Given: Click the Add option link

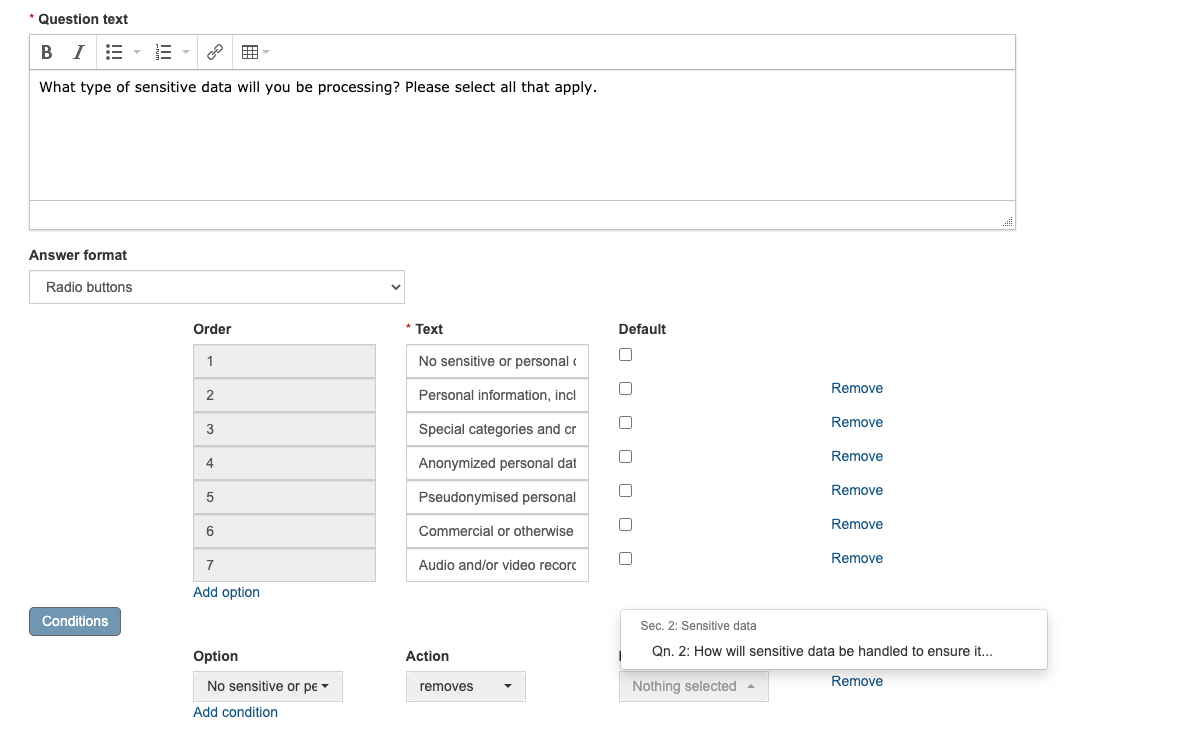Looking at the screenshot, I should (x=226, y=592).
